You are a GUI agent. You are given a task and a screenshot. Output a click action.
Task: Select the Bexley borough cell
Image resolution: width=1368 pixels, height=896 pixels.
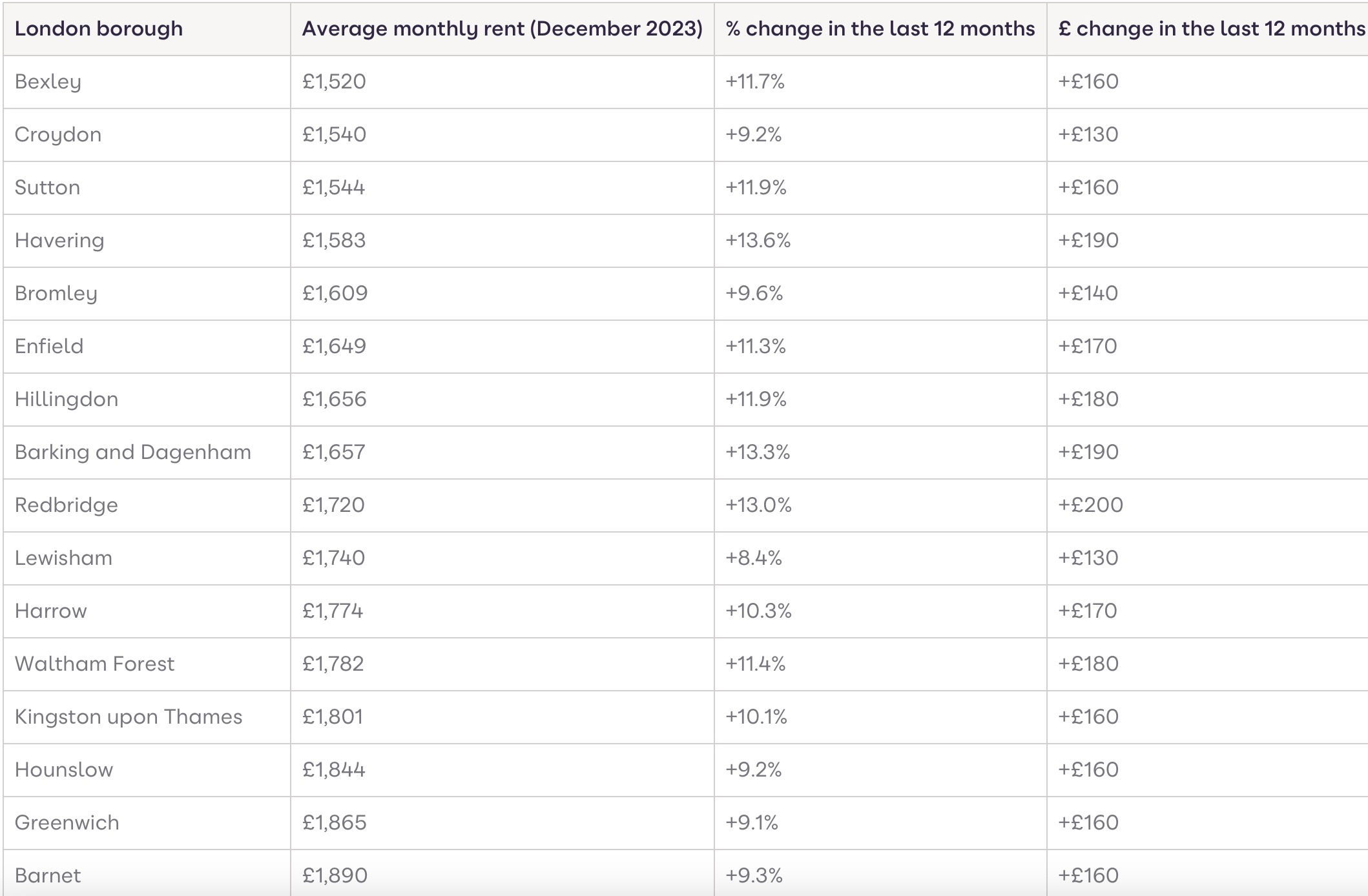[x=48, y=82]
